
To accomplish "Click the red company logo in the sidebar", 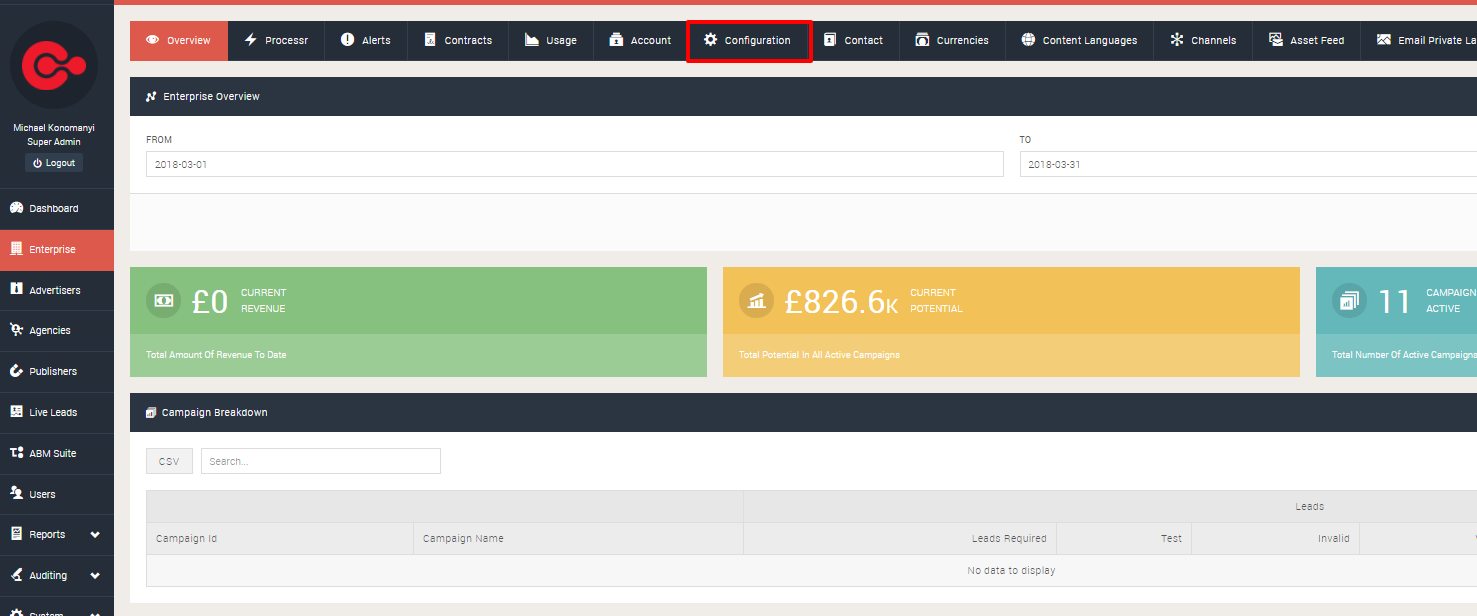I will [x=54, y=66].
